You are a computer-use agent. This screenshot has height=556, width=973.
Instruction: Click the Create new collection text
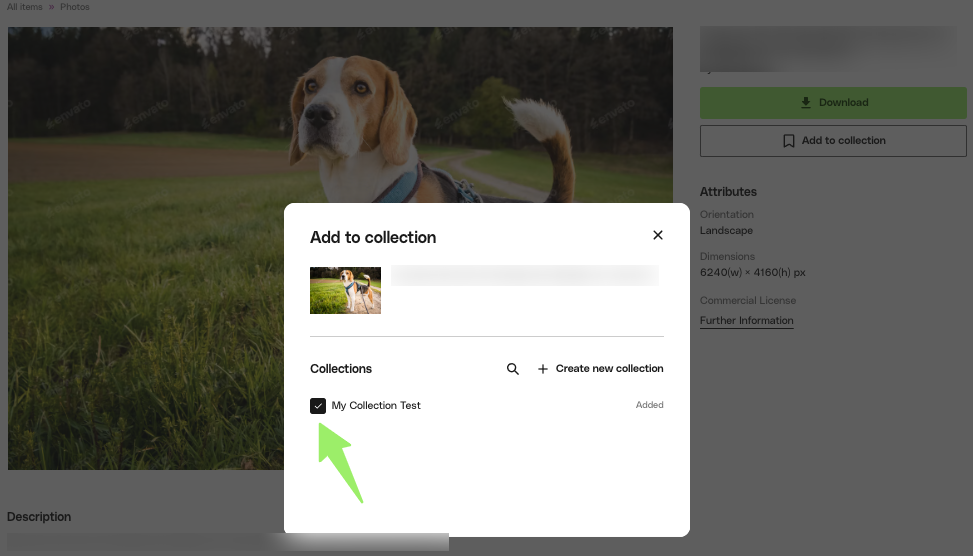pyautogui.click(x=609, y=369)
